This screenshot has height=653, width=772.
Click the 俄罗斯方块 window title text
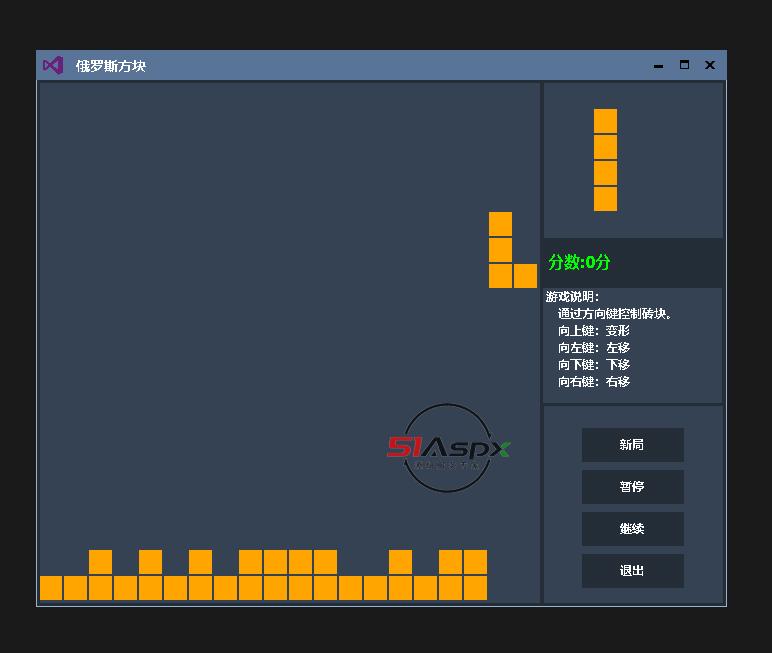(x=111, y=66)
